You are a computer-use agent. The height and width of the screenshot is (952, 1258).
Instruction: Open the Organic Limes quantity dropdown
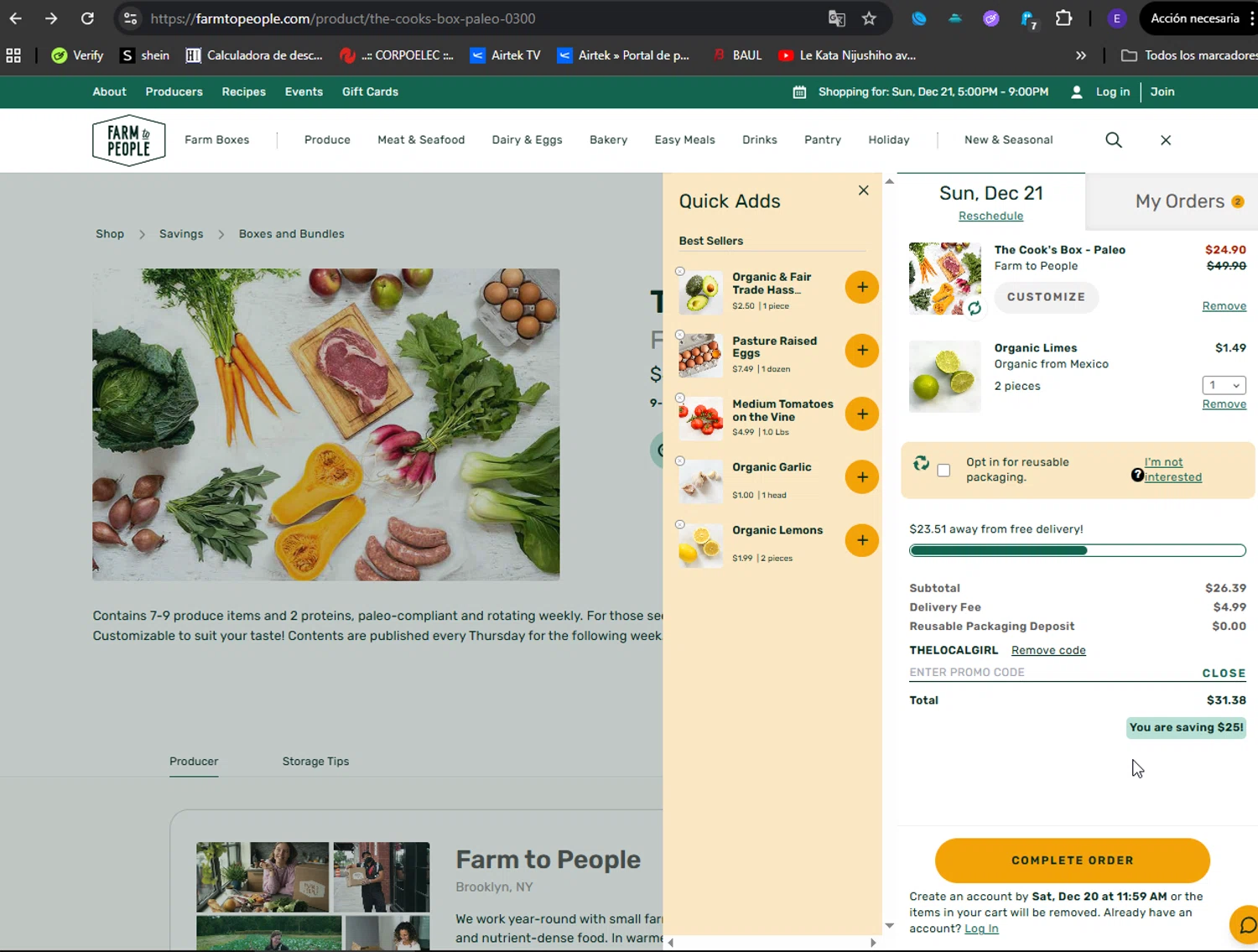(1224, 385)
